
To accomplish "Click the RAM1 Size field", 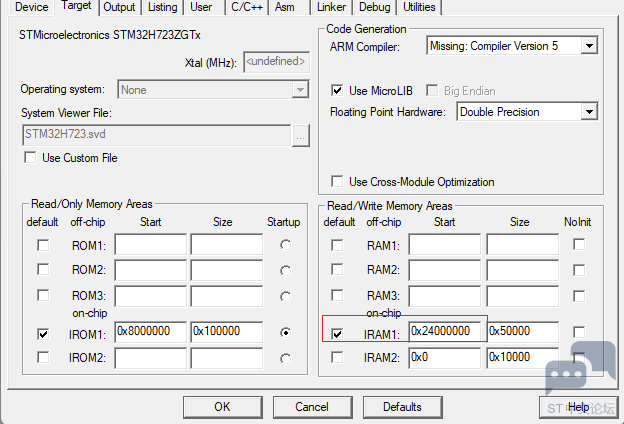I will point(523,244).
